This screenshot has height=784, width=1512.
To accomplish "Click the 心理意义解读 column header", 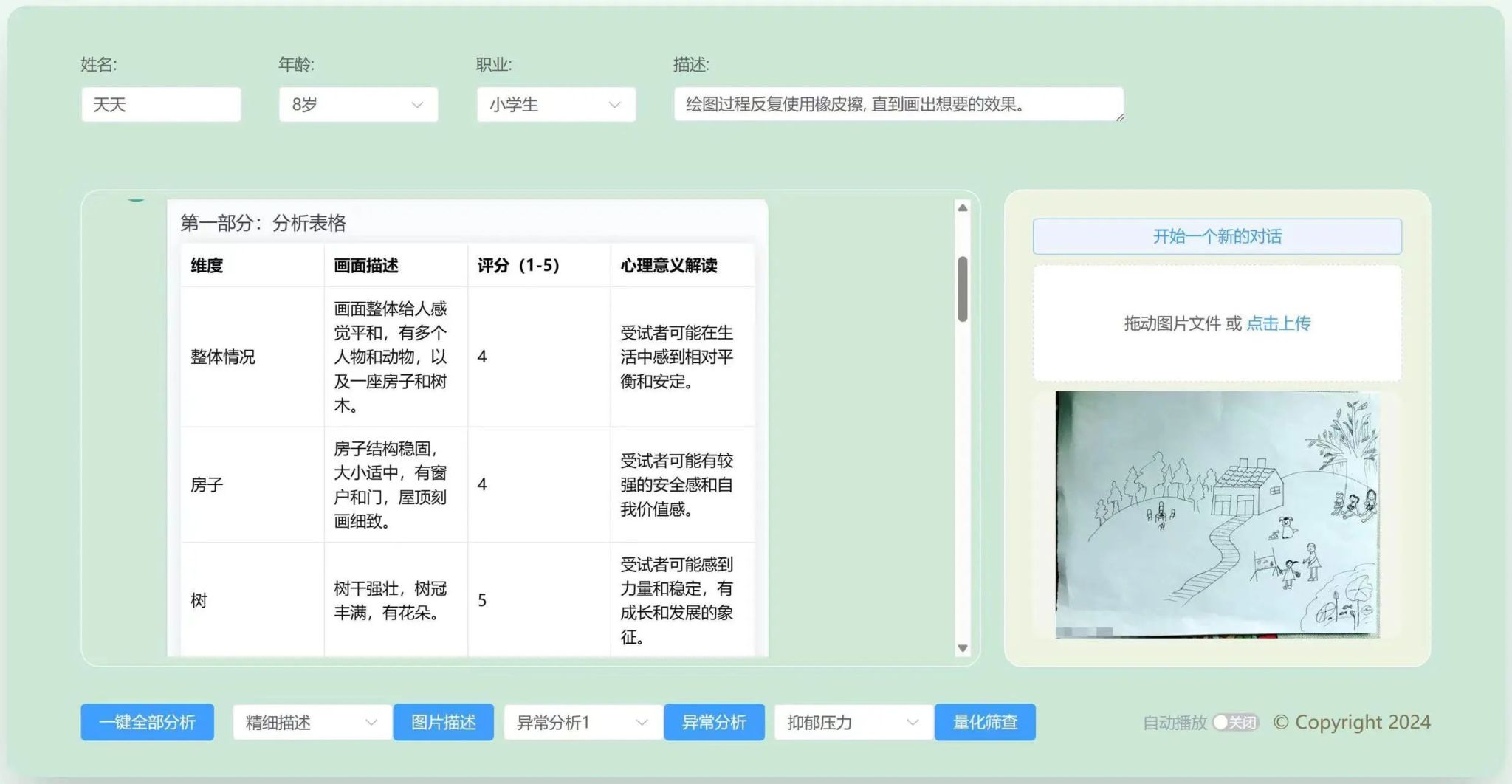I will pyautogui.click(x=668, y=266).
